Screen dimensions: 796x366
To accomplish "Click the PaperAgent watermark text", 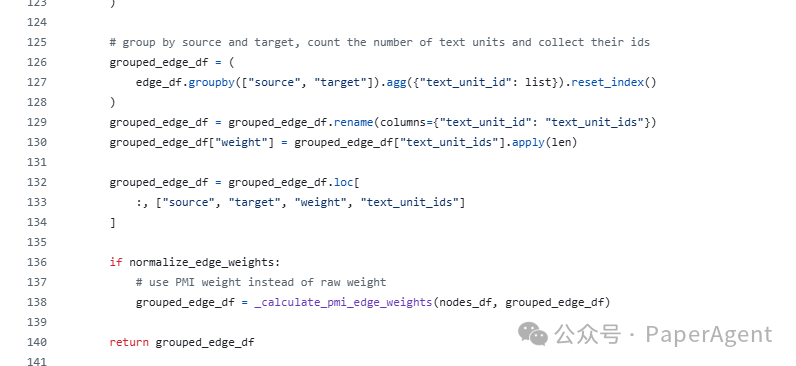I will click(x=709, y=335).
